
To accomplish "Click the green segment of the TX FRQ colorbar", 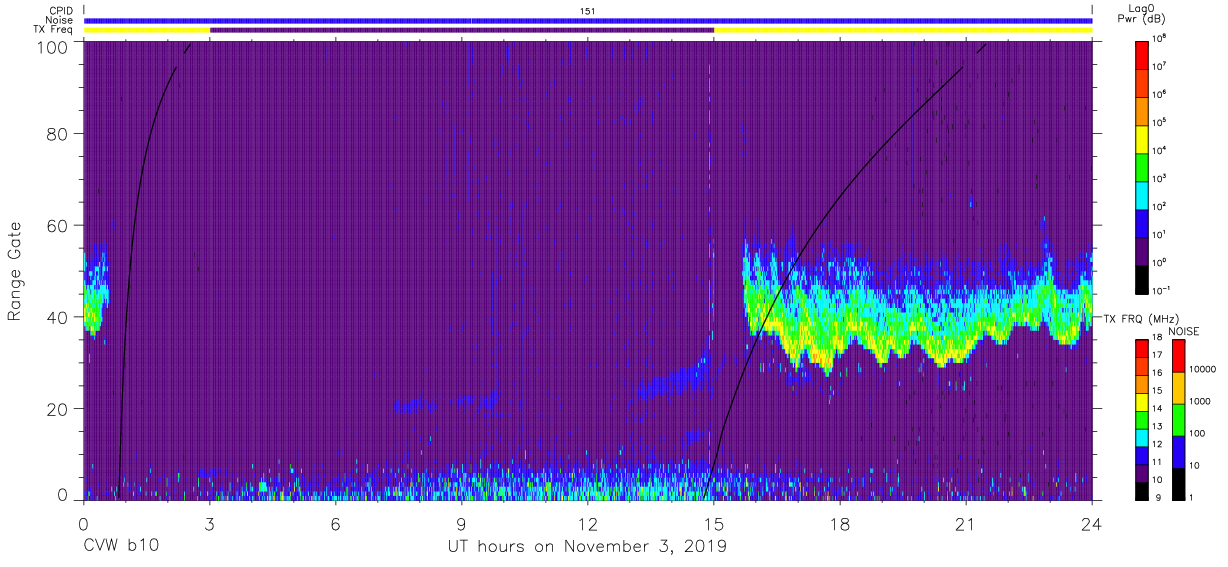I will coord(1144,420).
